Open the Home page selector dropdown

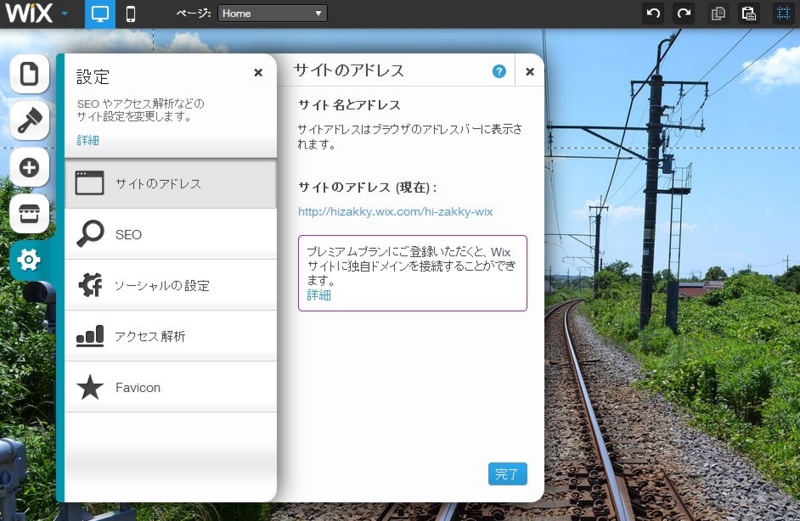(x=272, y=13)
